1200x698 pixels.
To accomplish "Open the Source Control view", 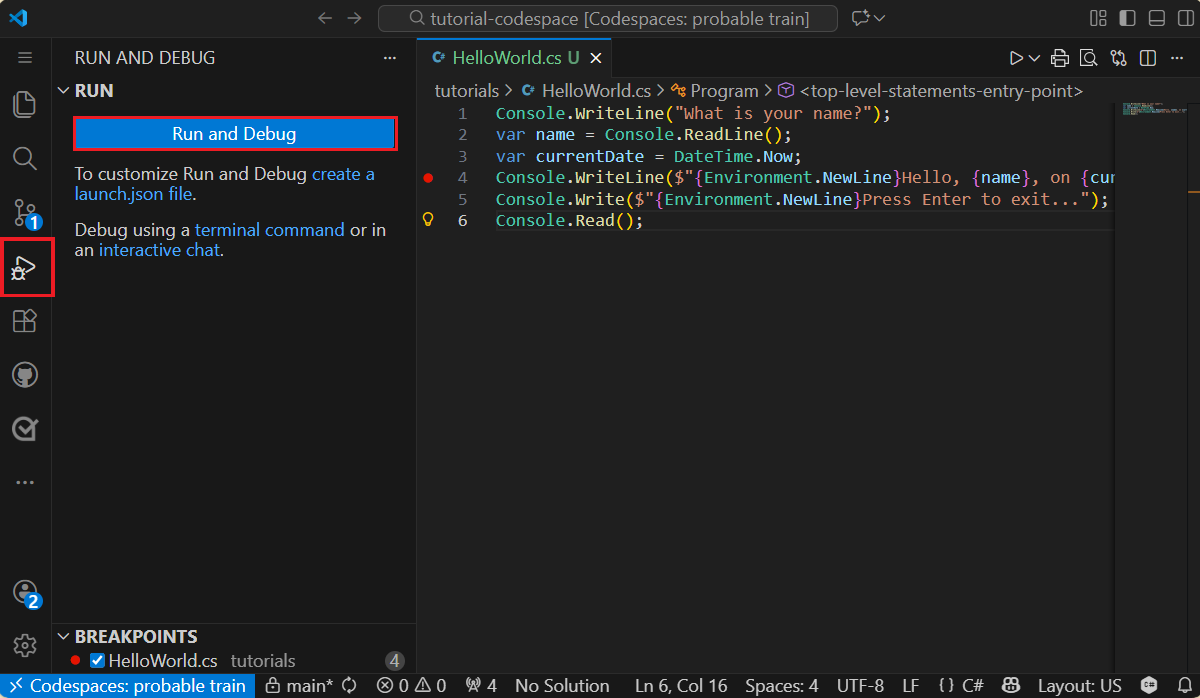I will (24, 212).
